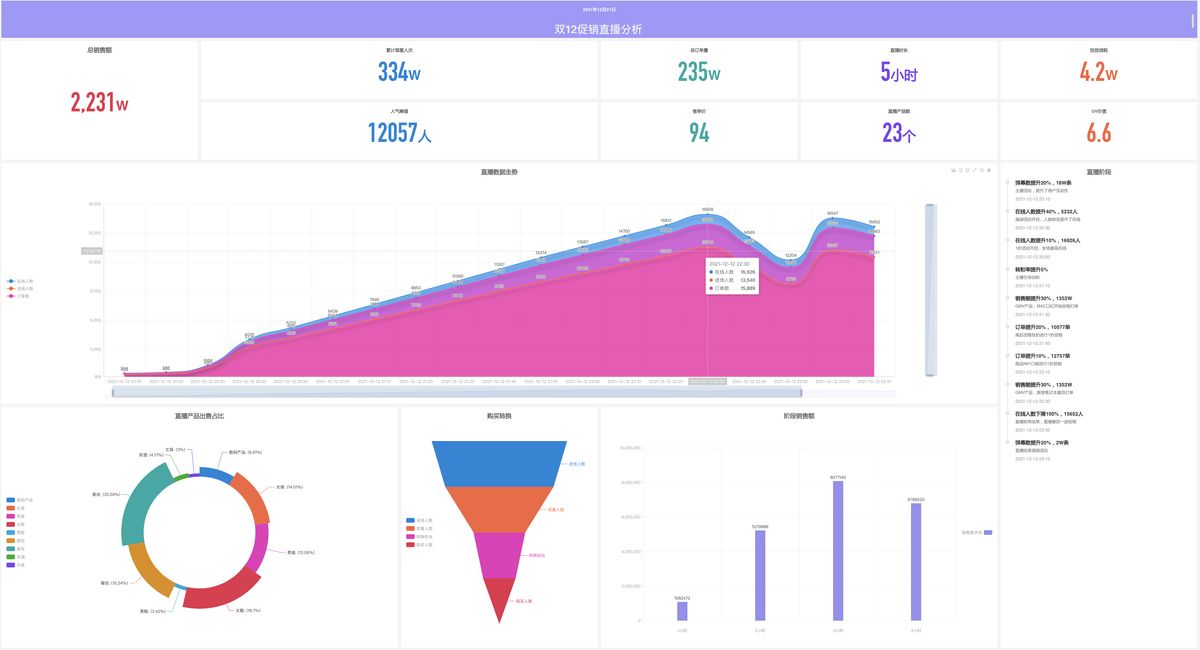Click the horizontal zoom slider under the trend chart
The image size is (1200, 650).
click(456, 393)
